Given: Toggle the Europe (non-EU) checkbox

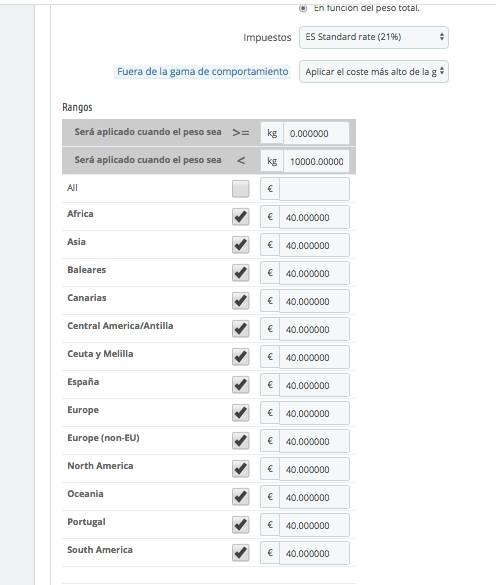Looking at the screenshot, I should click(x=240, y=441).
